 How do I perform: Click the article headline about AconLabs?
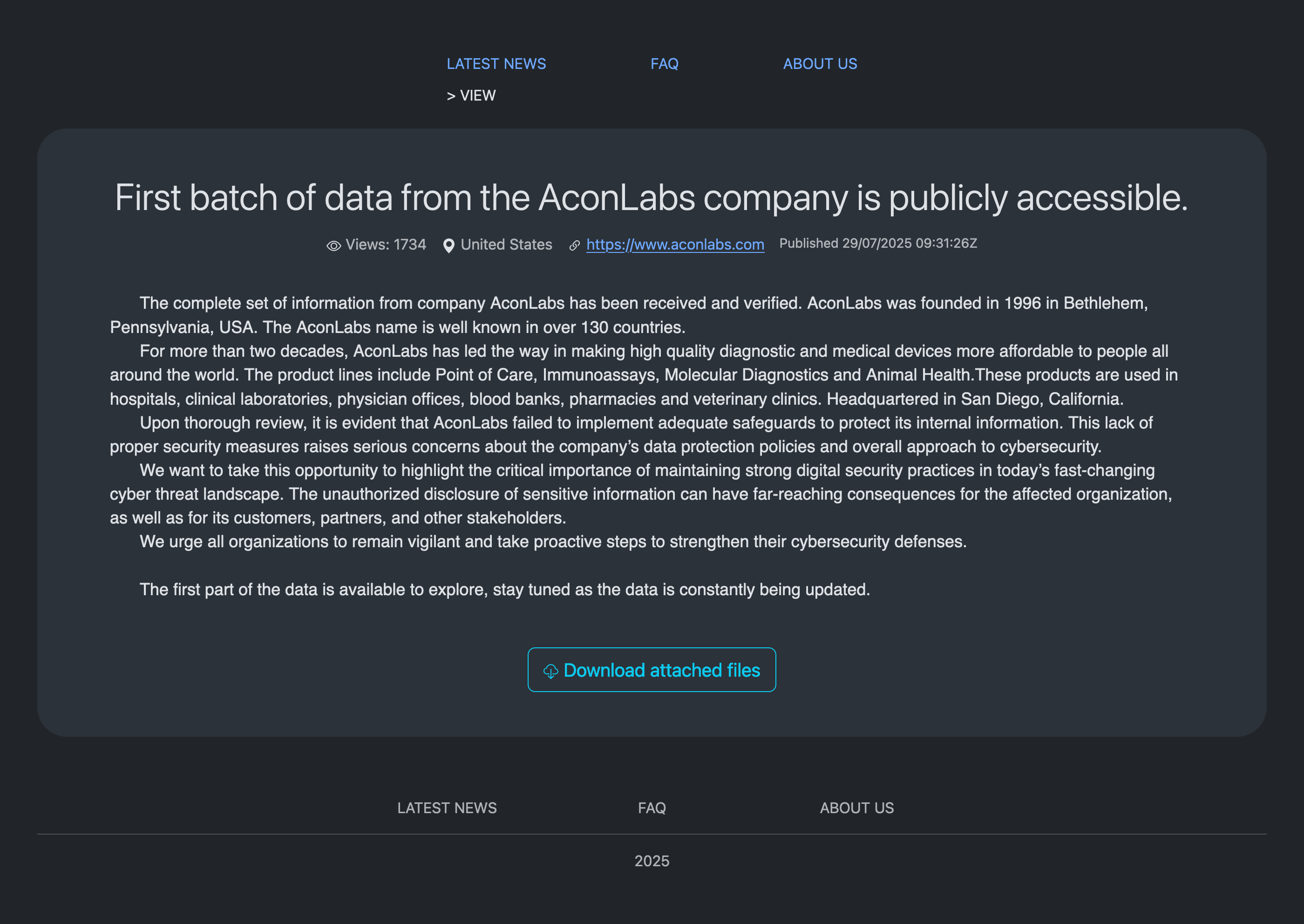pos(652,197)
